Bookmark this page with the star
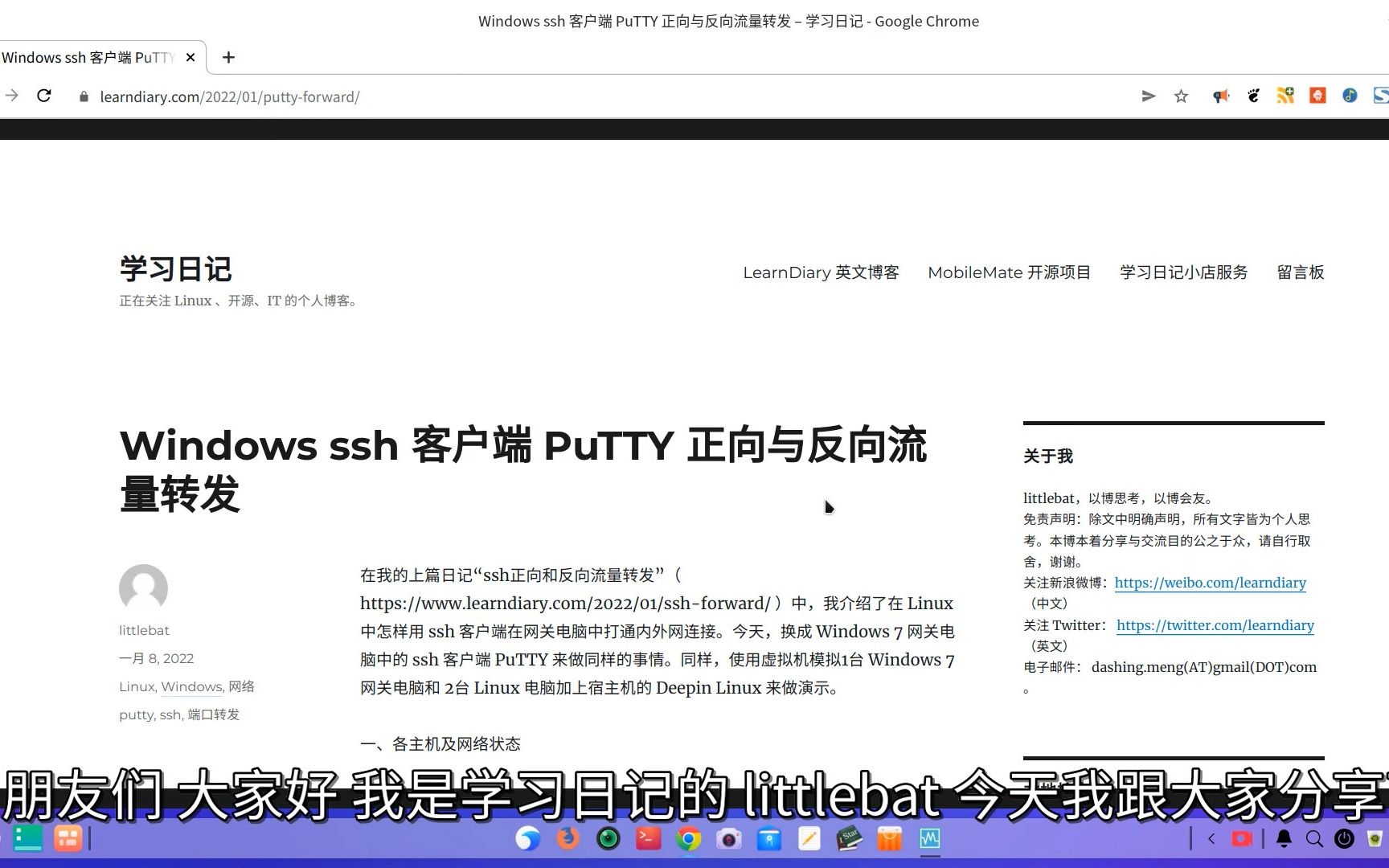Image resolution: width=1389 pixels, height=868 pixels. pos(1181,96)
